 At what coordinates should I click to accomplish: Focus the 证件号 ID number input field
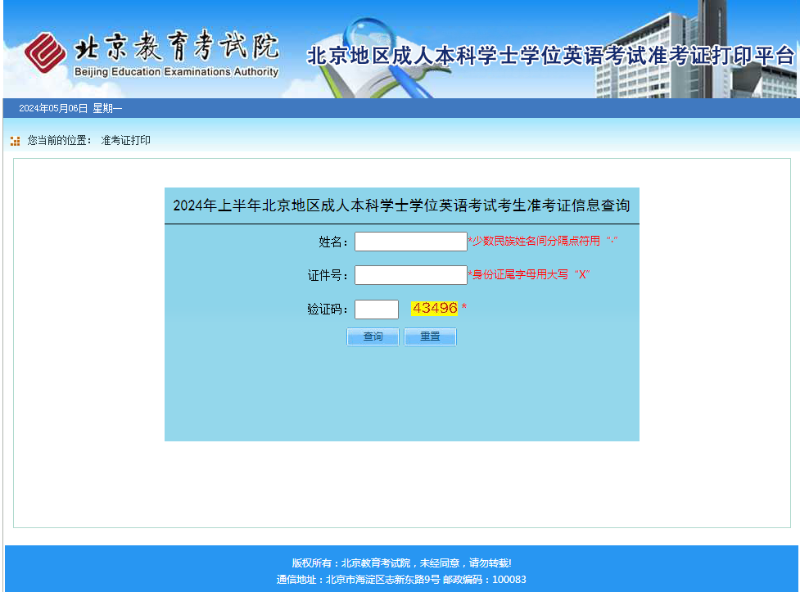coord(410,275)
